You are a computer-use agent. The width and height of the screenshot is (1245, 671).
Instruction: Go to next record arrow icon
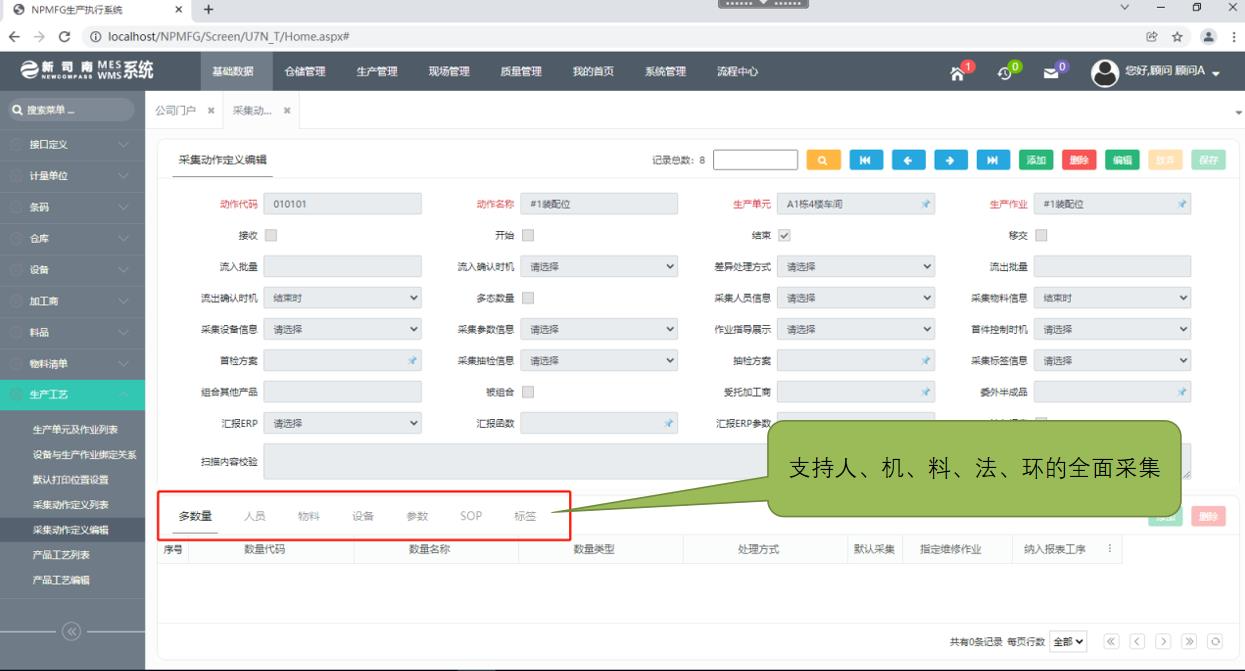click(950, 160)
